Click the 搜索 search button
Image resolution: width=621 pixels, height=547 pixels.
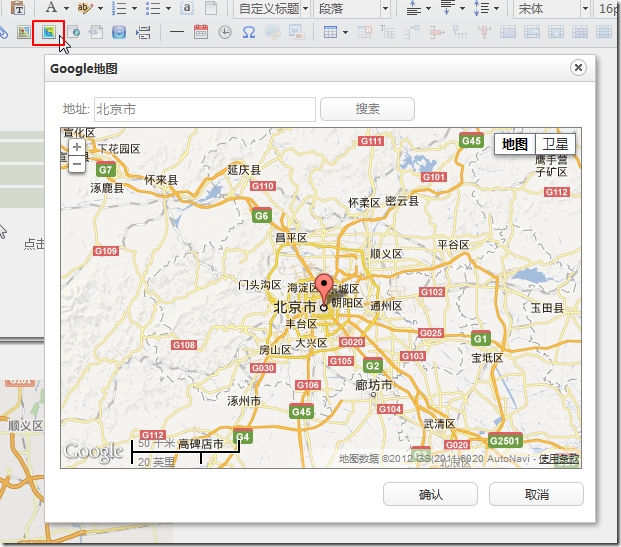[x=368, y=109]
